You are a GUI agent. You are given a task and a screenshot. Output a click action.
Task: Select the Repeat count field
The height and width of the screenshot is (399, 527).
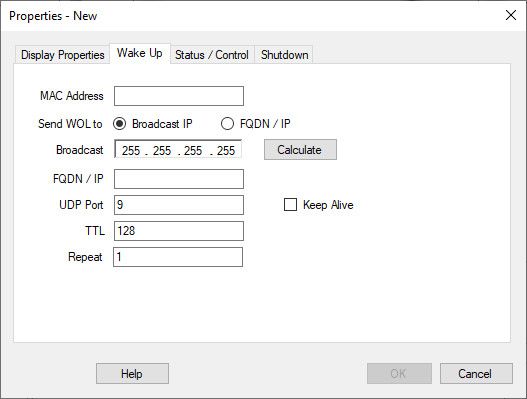pos(178,257)
